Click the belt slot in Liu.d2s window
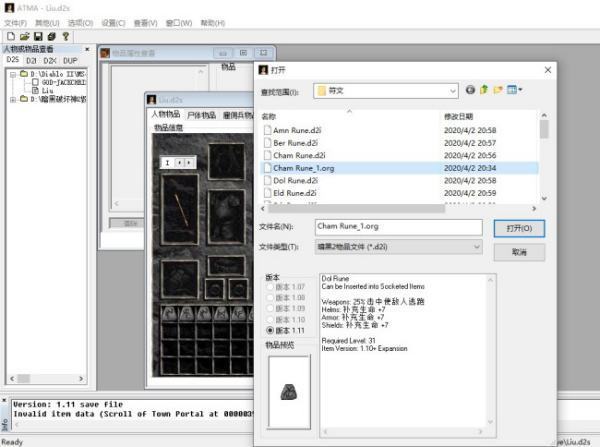600x447 pixels. tap(227, 265)
